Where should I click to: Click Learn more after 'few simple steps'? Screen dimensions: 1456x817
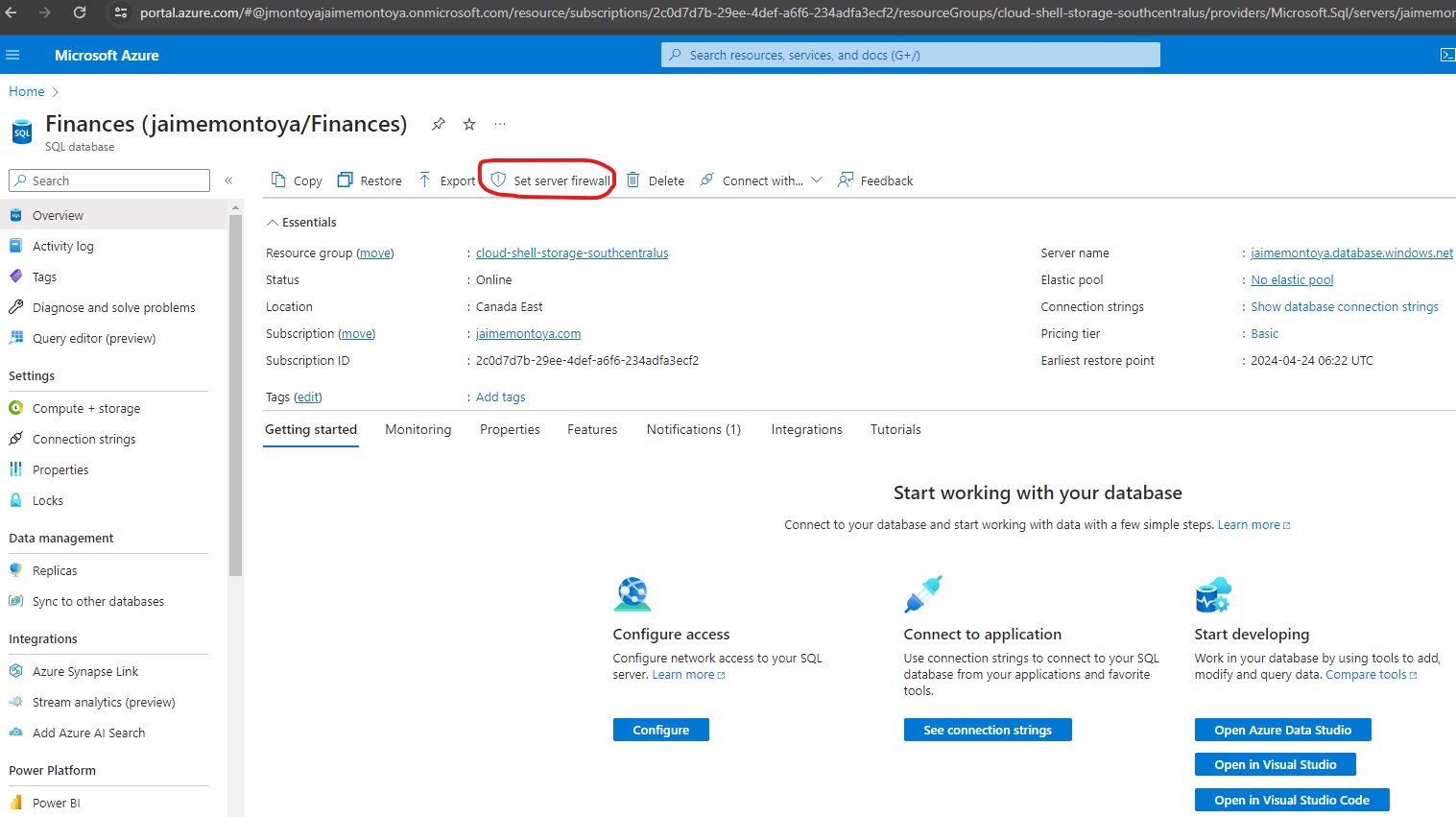(x=1253, y=525)
